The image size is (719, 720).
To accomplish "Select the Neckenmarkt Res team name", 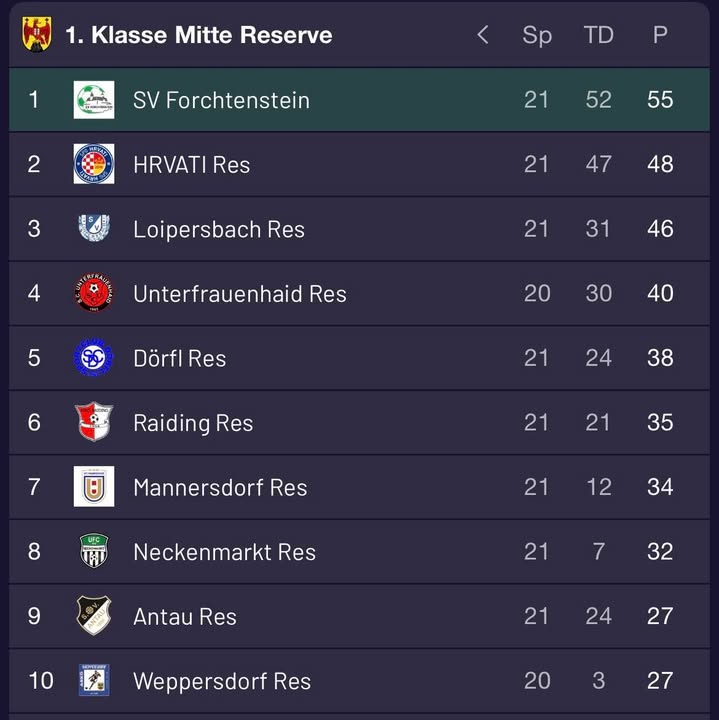I will 224,552.
